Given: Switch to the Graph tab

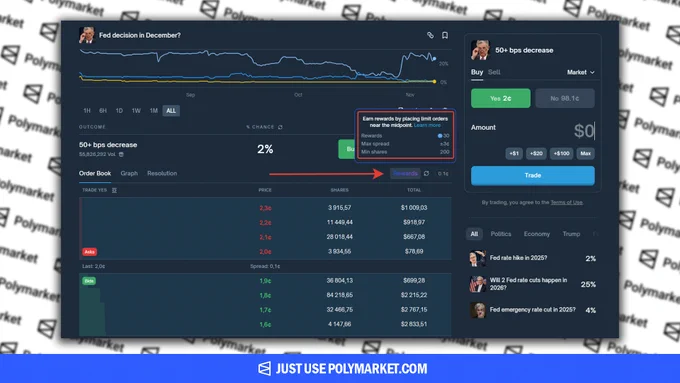Looking at the screenshot, I should coord(129,173).
